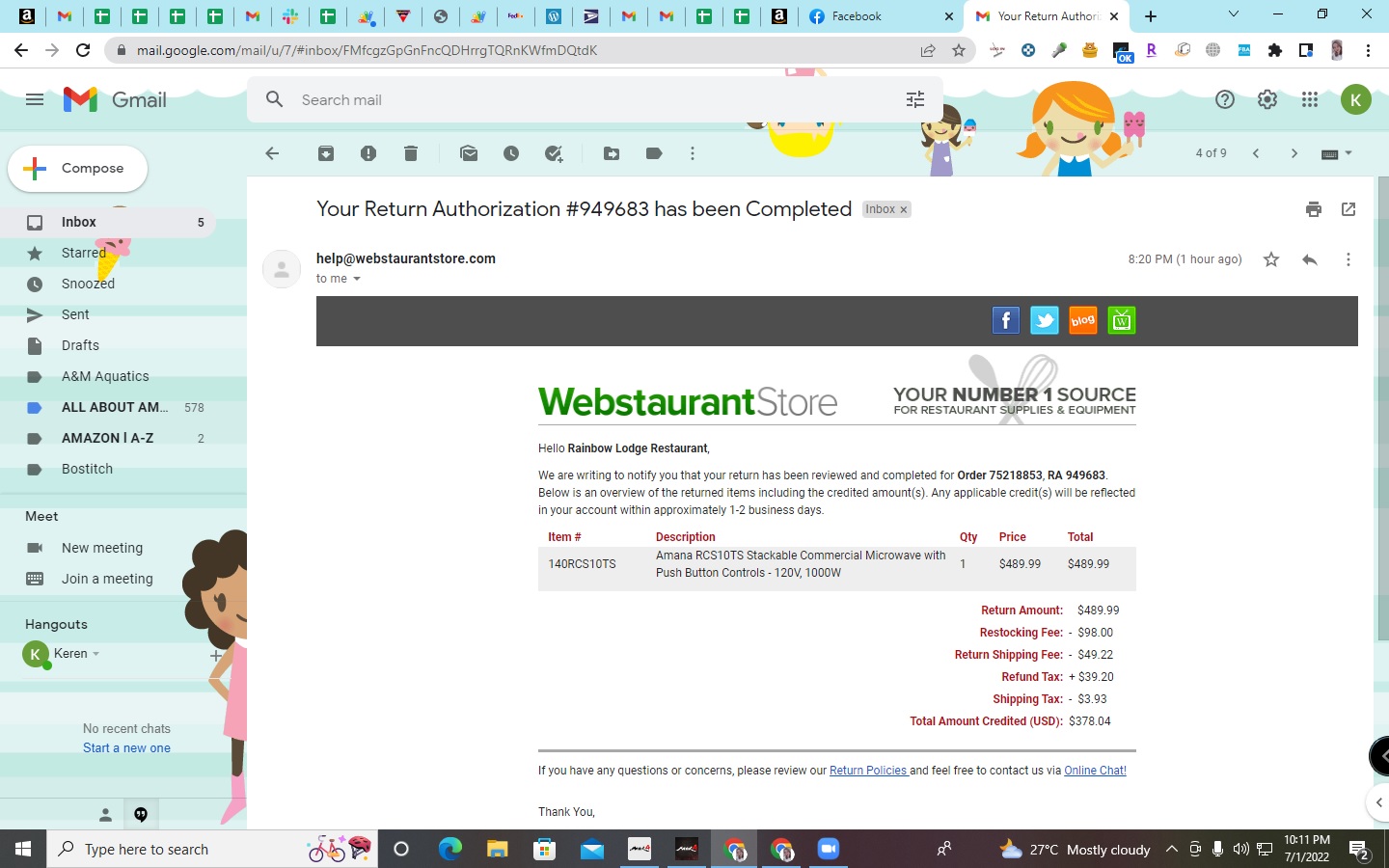Open the email in a new window
The width and height of the screenshot is (1389, 868).
[1348, 209]
